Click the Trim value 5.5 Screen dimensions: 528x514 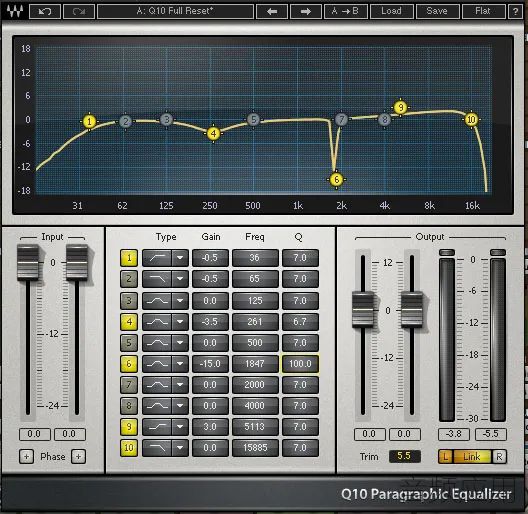click(x=404, y=456)
